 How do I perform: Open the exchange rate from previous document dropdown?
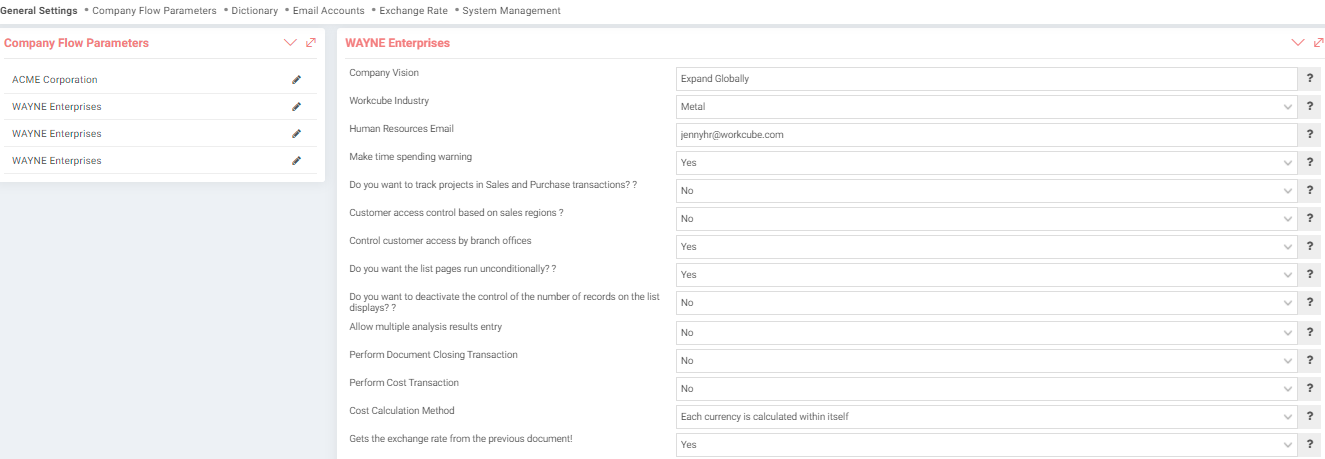click(x=986, y=445)
